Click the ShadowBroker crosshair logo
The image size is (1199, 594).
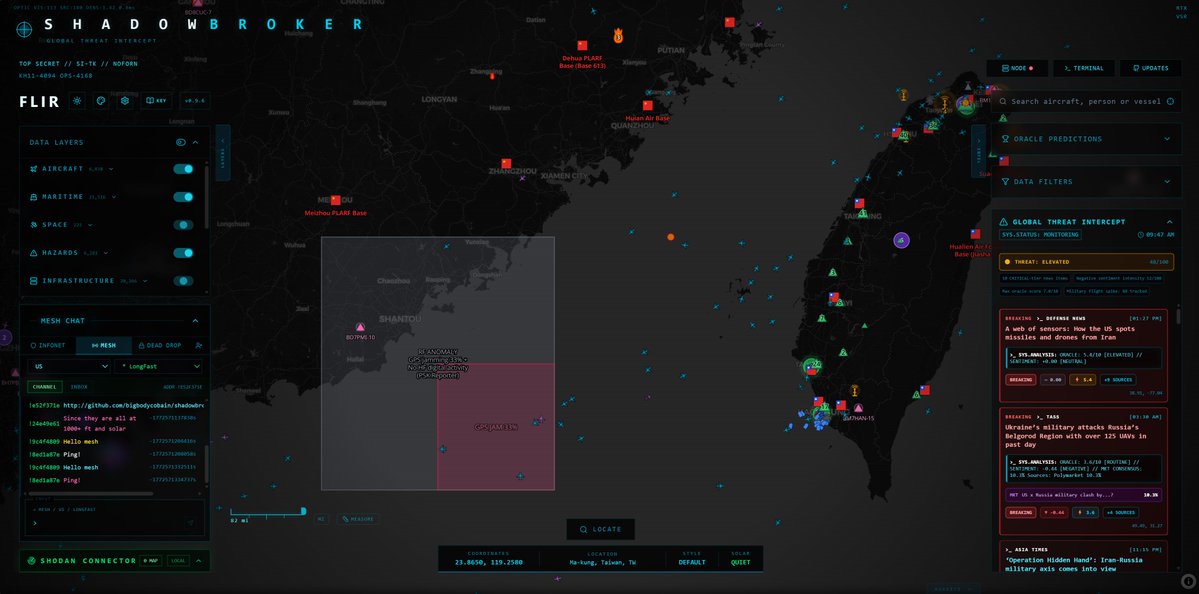point(24,29)
